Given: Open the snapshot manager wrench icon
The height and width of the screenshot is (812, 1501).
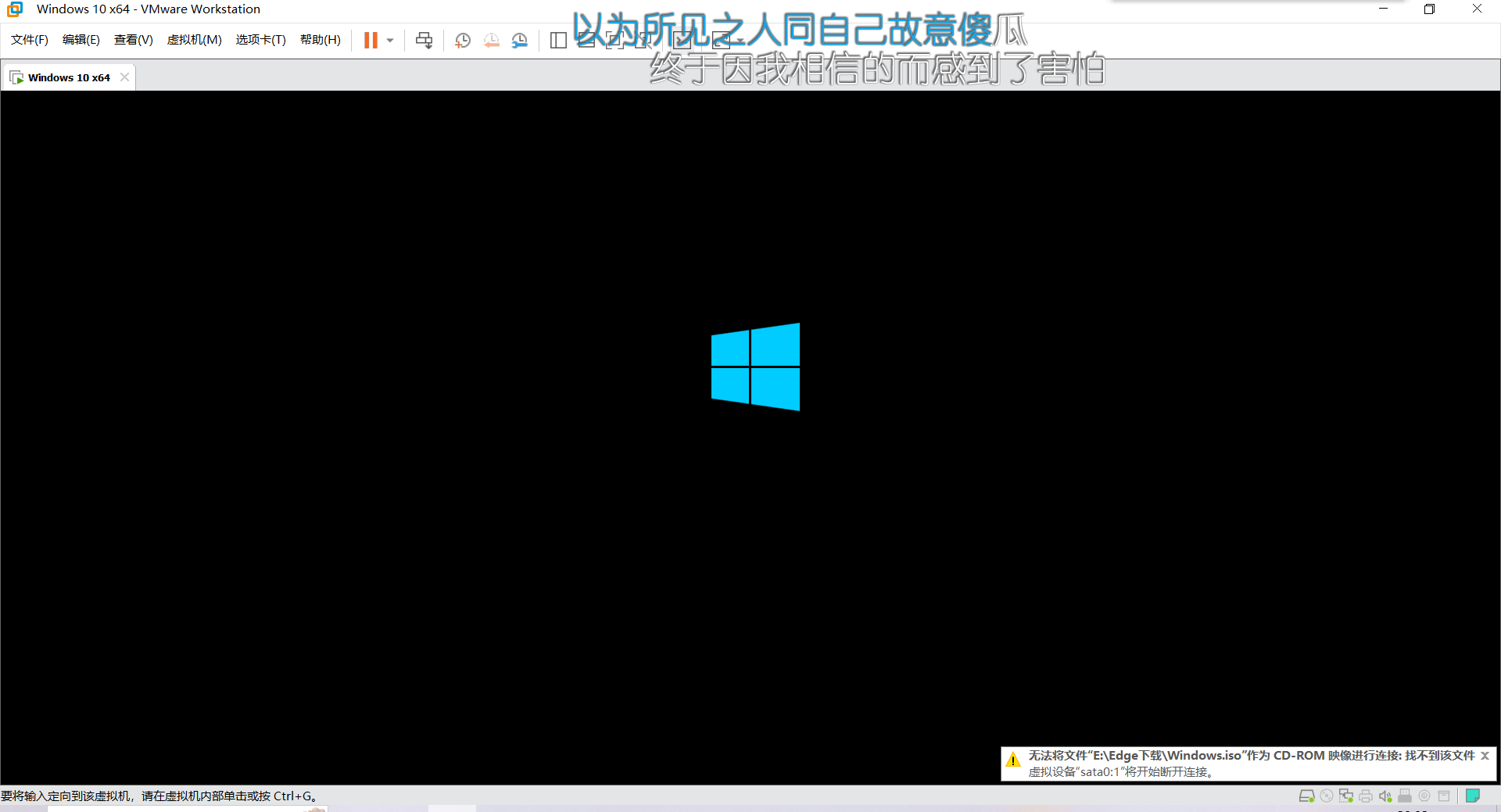Looking at the screenshot, I should pyautogui.click(x=520, y=40).
